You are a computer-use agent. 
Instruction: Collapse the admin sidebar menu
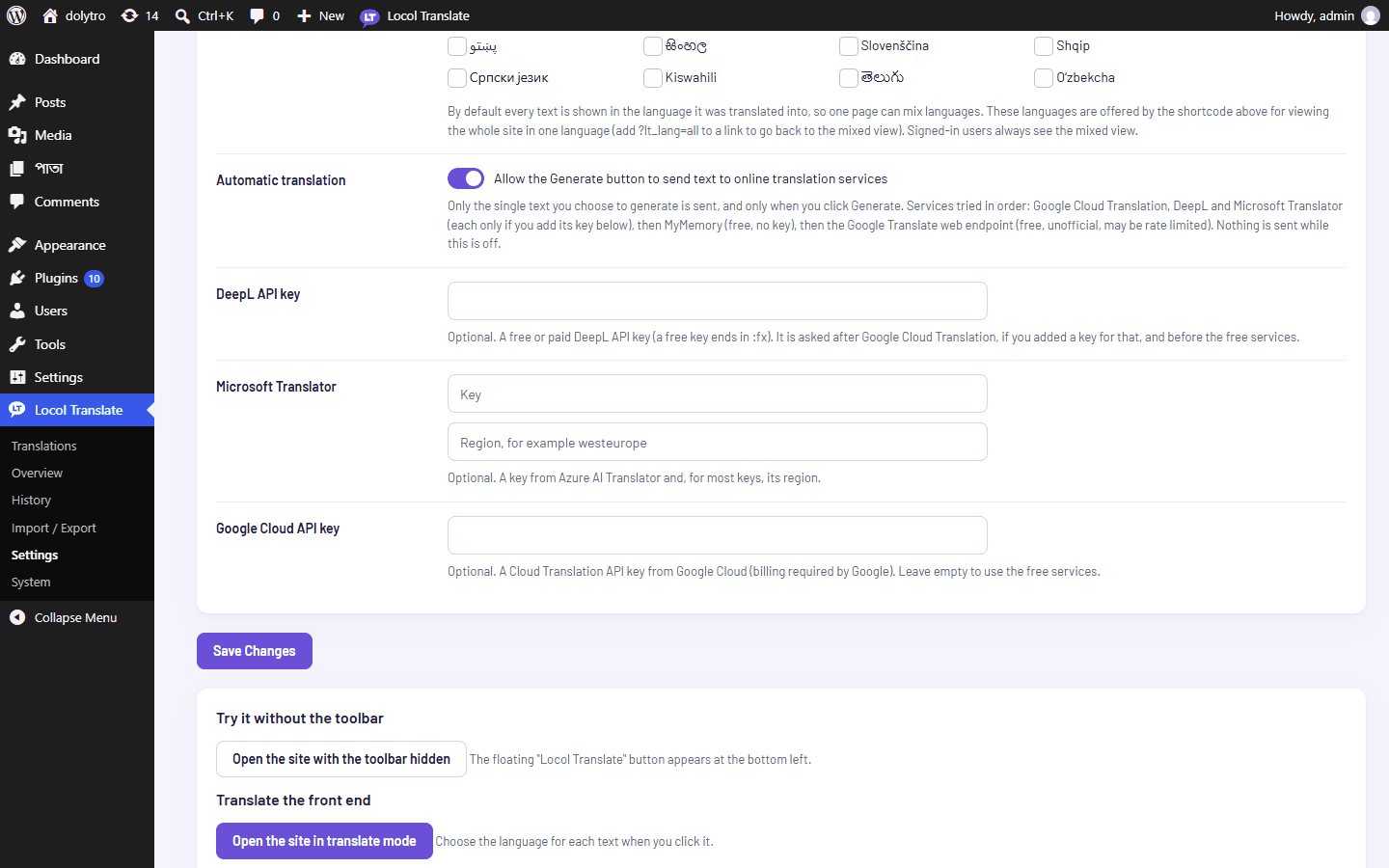[77, 617]
